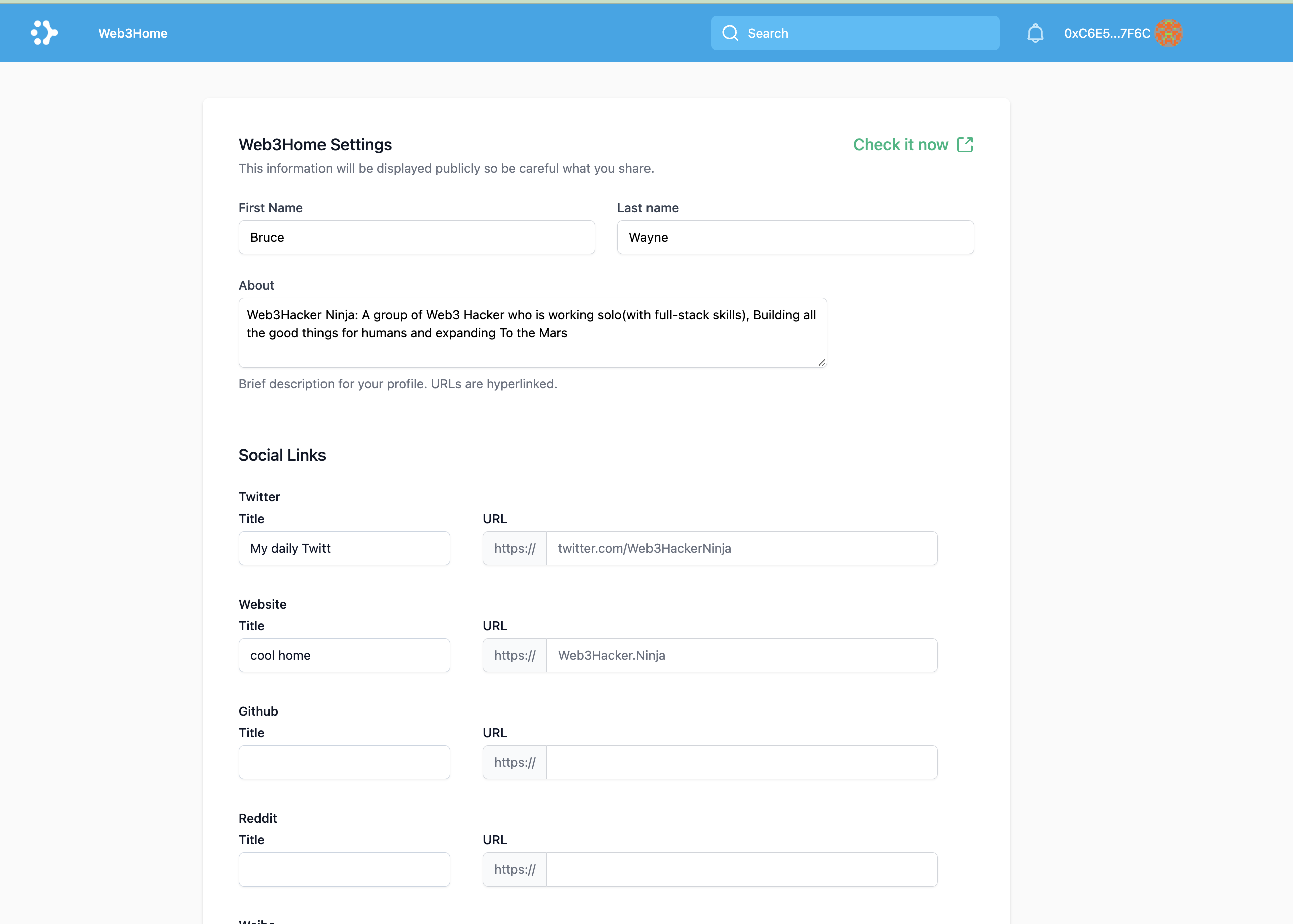Edit the Twitter title 'My daily Twitt'
The width and height of the screenshot is (1293, 924).
(x=344, y=548)
